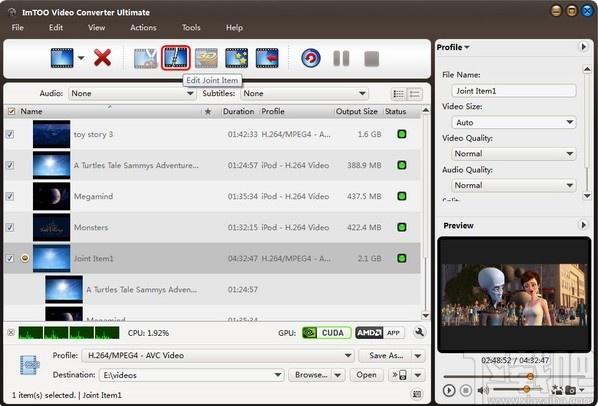Click the preview Stop button
This screenshot has height=406, width=598.
coord(466,390)
